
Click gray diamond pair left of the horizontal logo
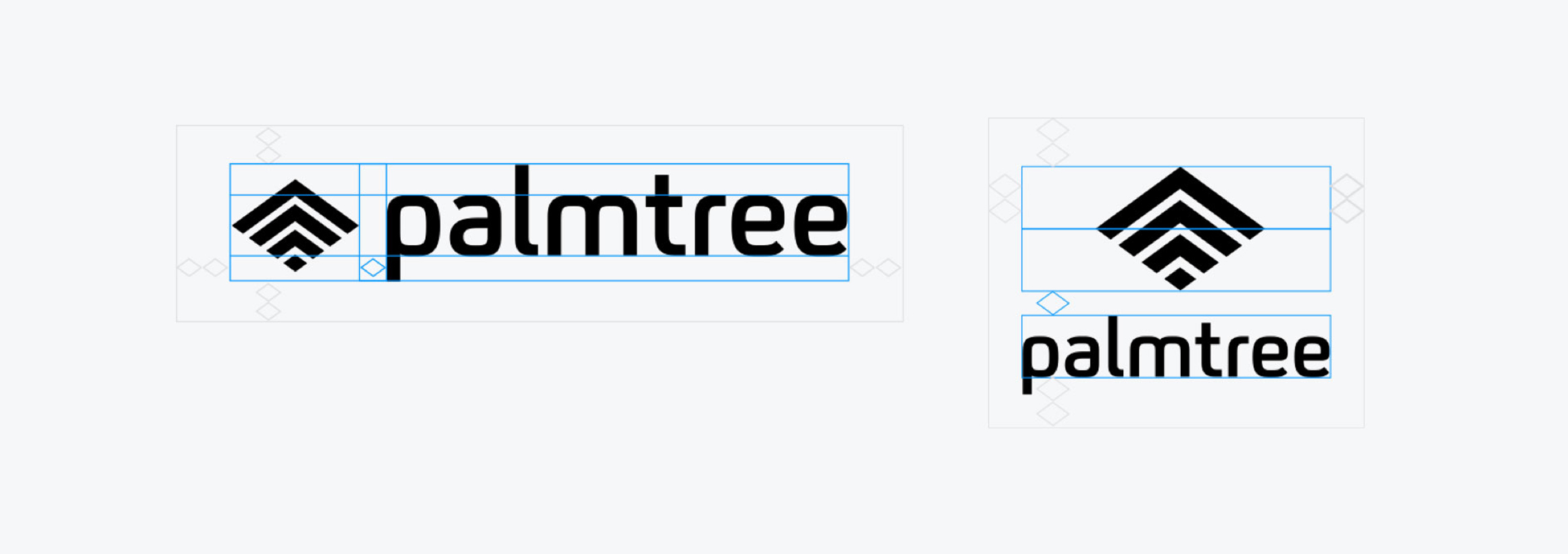tap(203, 268)
